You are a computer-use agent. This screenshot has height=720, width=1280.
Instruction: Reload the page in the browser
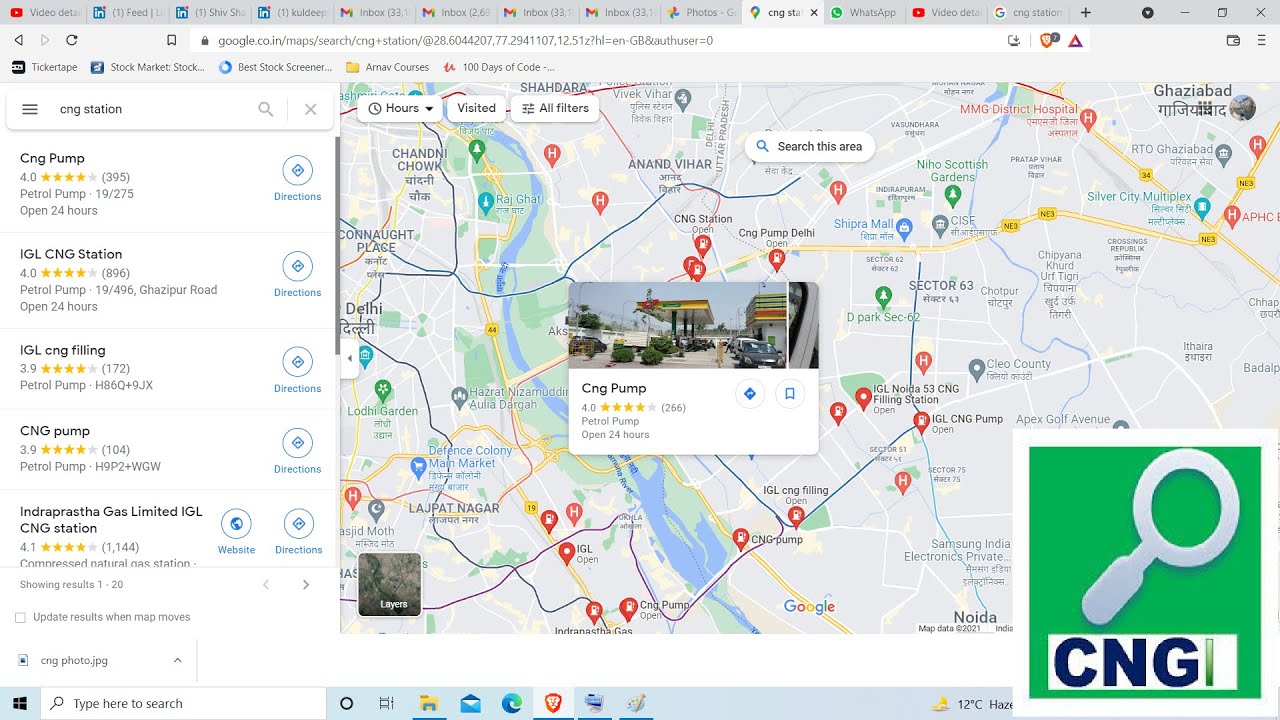pyautogui.click(x=71, y=40)
